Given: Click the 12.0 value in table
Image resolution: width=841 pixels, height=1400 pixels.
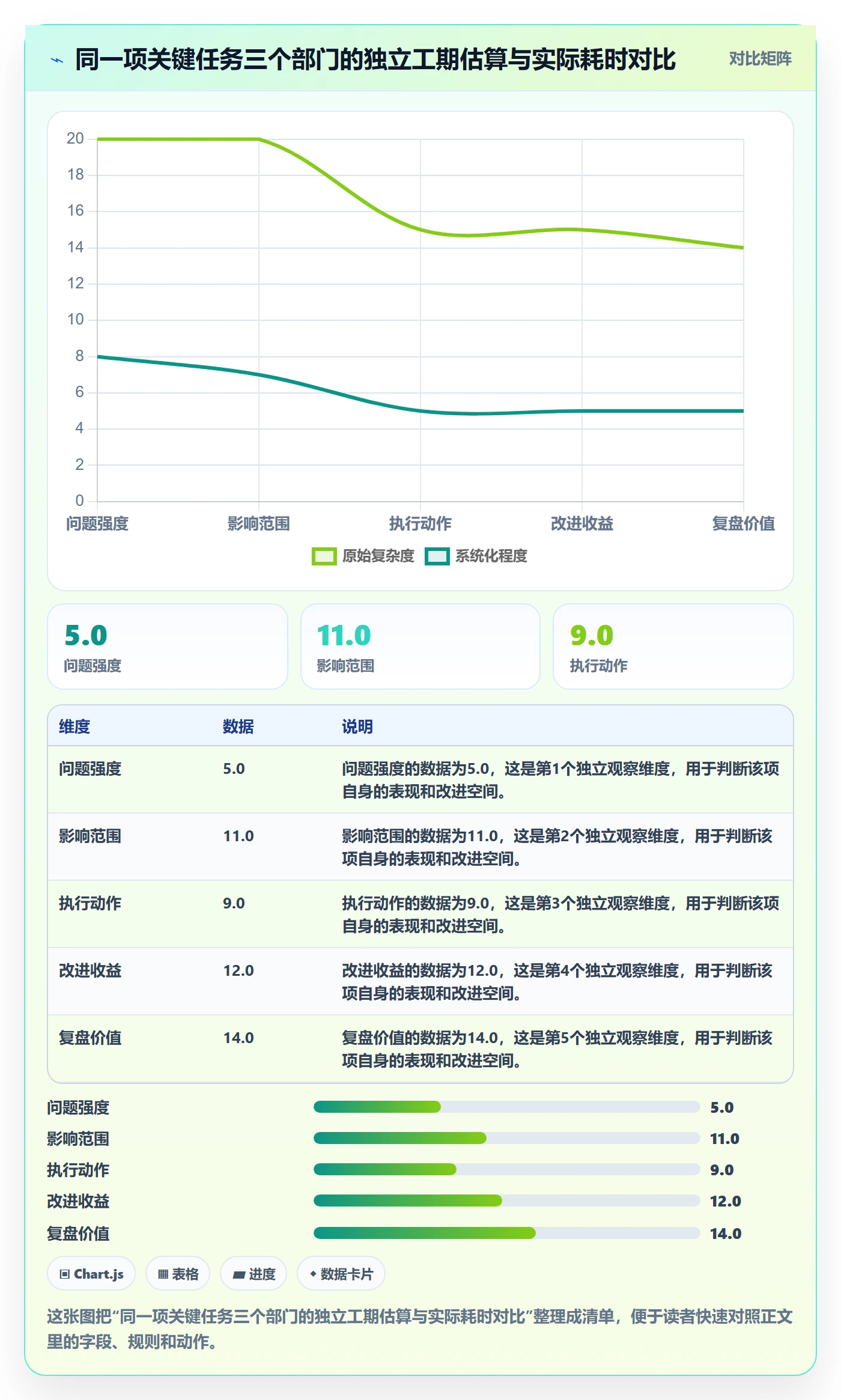Looking at the screenshot, I should 238,971.
